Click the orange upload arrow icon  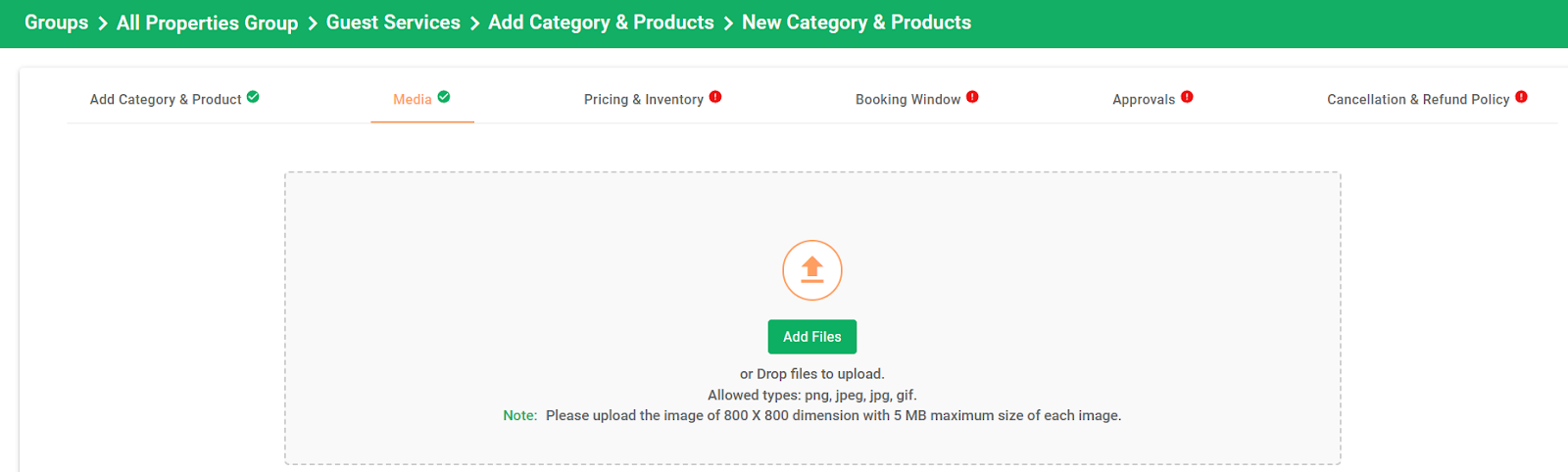[812, 270]
